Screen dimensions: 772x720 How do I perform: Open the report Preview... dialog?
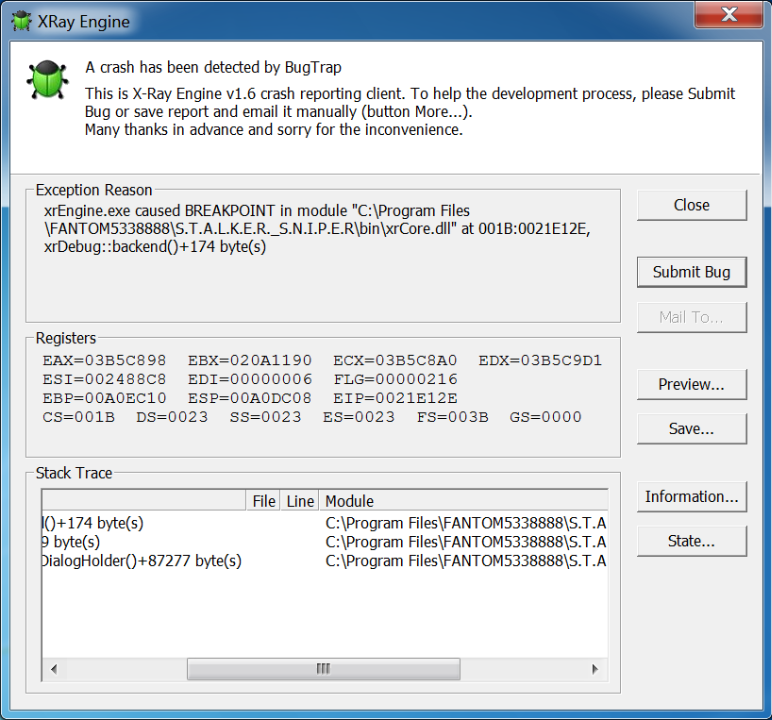pyautogui.click(x=691, y=384)
